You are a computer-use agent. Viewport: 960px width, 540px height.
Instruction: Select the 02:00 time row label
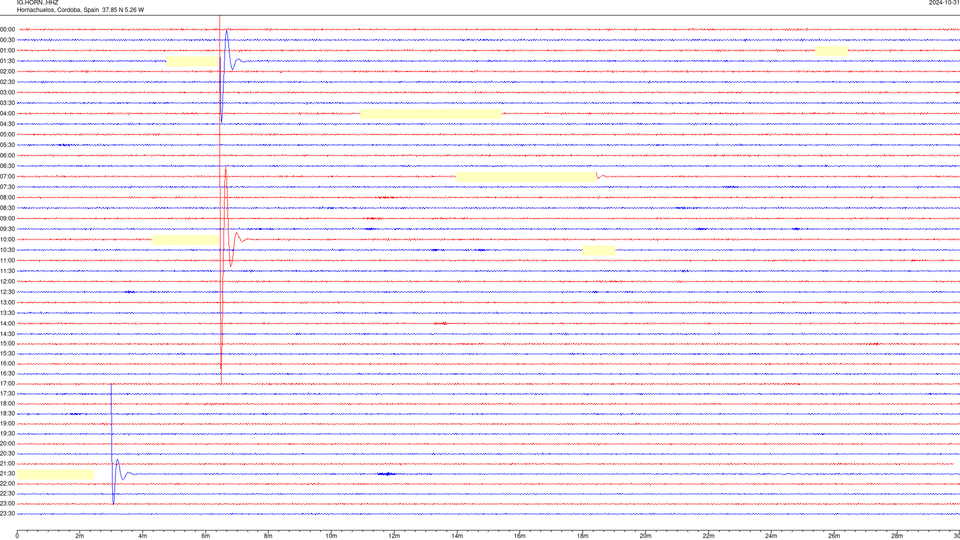tap(7, 72)
